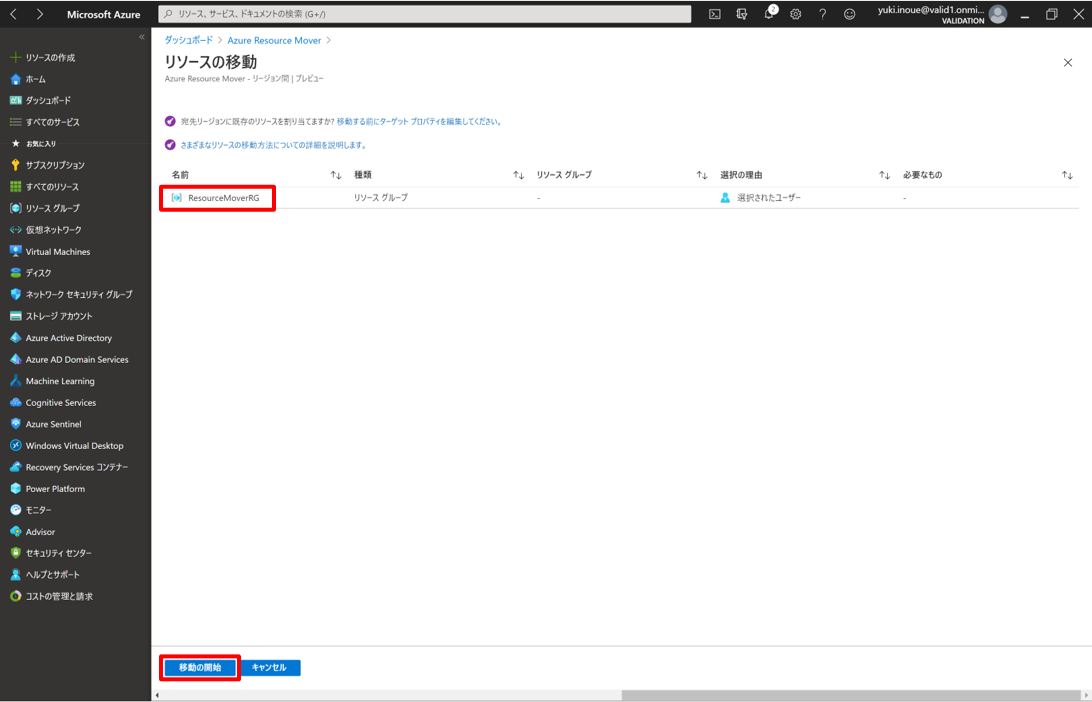Open Virtual Machines icon in the sidebar
Screen dimensions: 1092x702
(15, 251)
